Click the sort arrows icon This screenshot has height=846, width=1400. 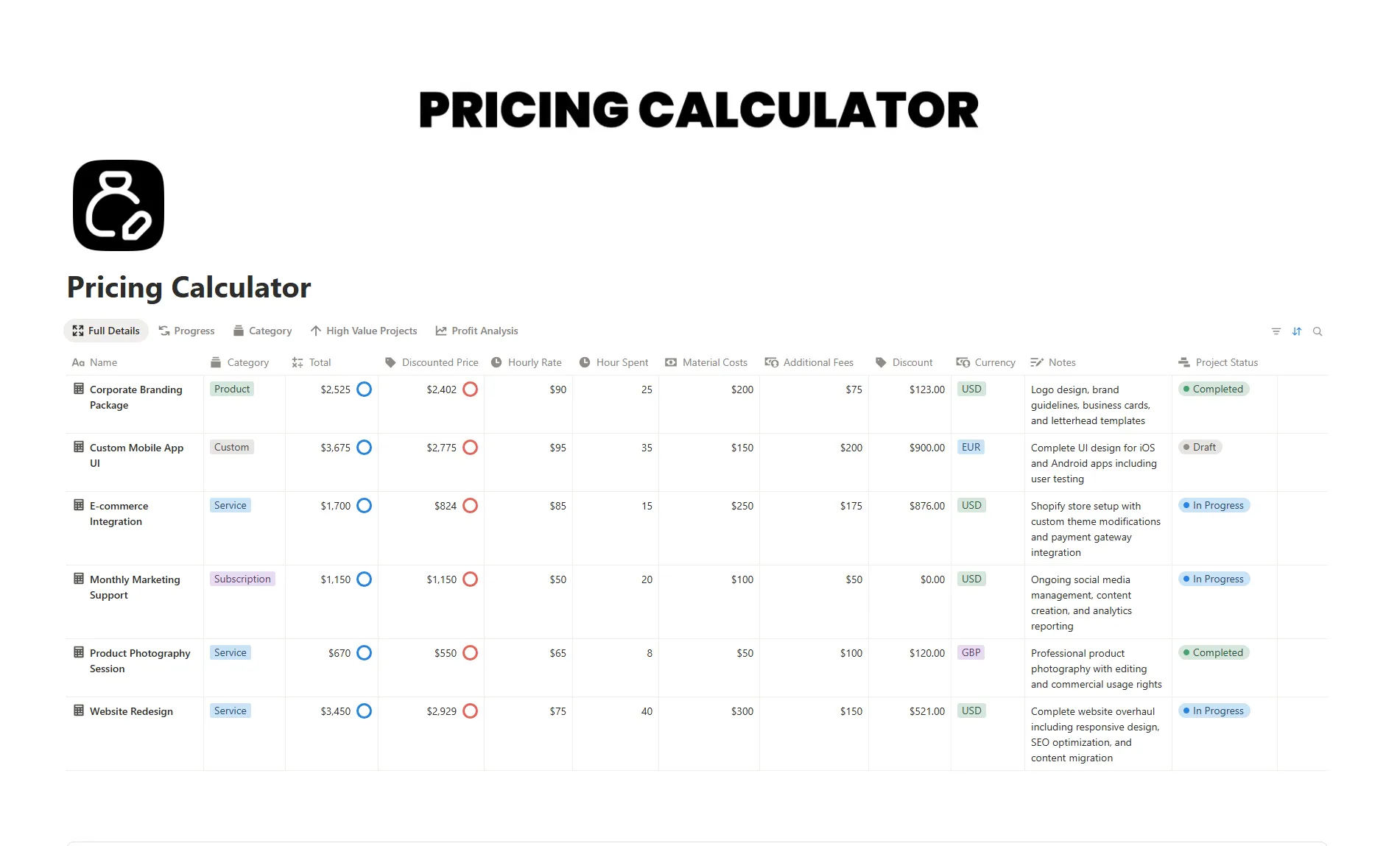click(1297, 331)
